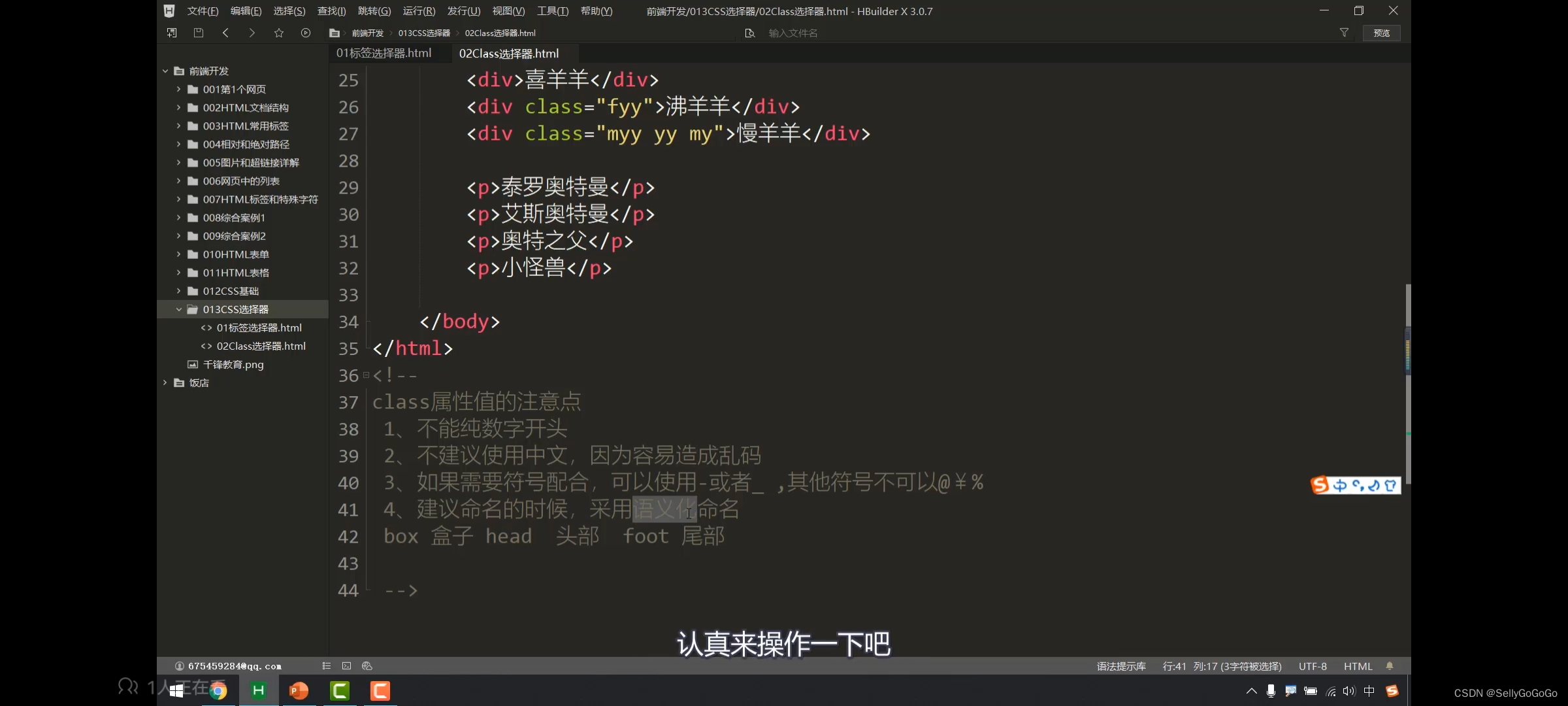This screenshot has height=706, width=1568.
Task: Switch to the 01标签选择器.html tab
Action: point(383,53)
